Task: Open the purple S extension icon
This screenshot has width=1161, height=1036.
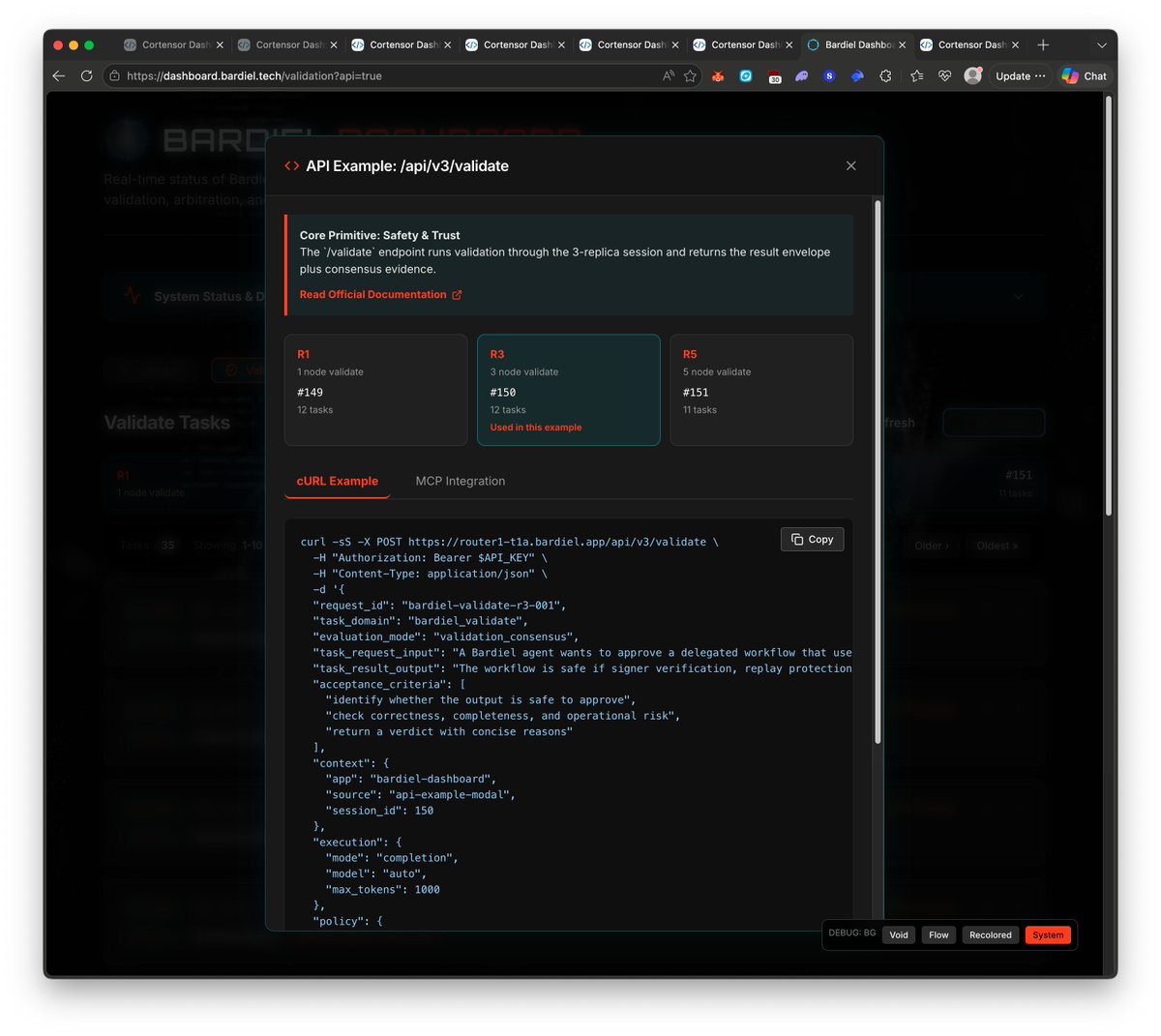Action: pyautogui.click(x=829, y=75)
